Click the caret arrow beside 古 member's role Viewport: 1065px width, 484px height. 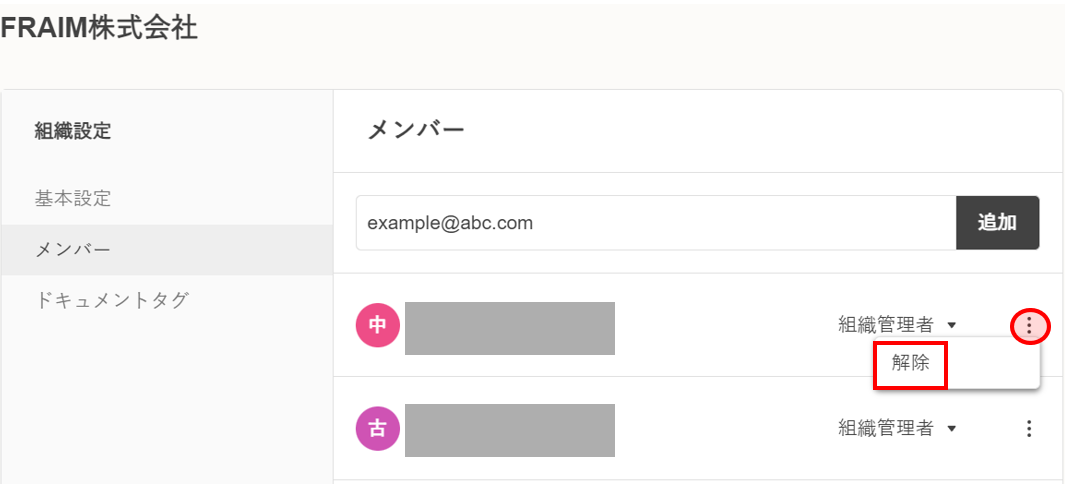(952, 429)
